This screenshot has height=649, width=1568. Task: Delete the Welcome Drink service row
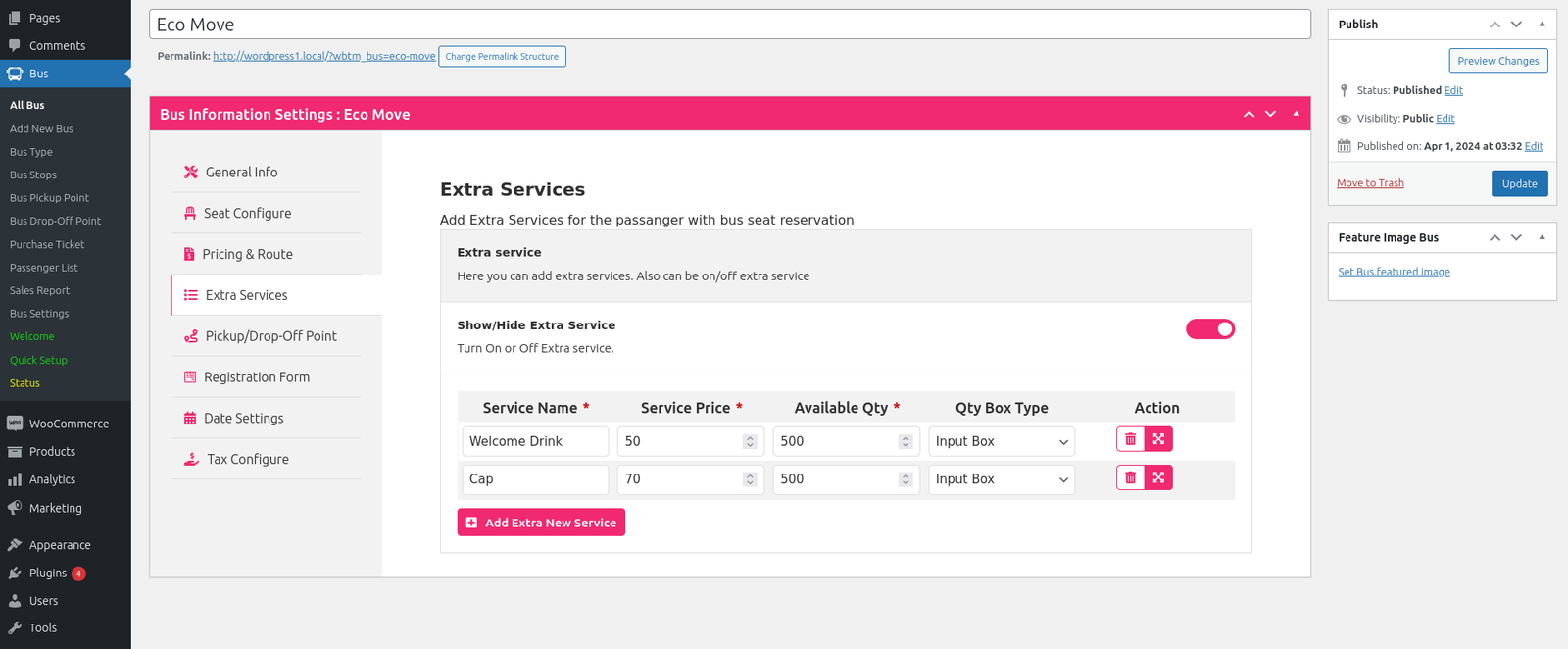pyautogui.click(x=1130, y=439)
